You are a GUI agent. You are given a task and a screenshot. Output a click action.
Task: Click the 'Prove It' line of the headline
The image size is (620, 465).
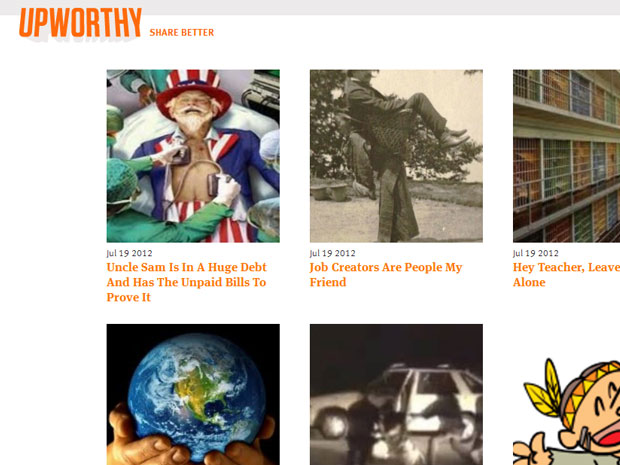(129, 297)
